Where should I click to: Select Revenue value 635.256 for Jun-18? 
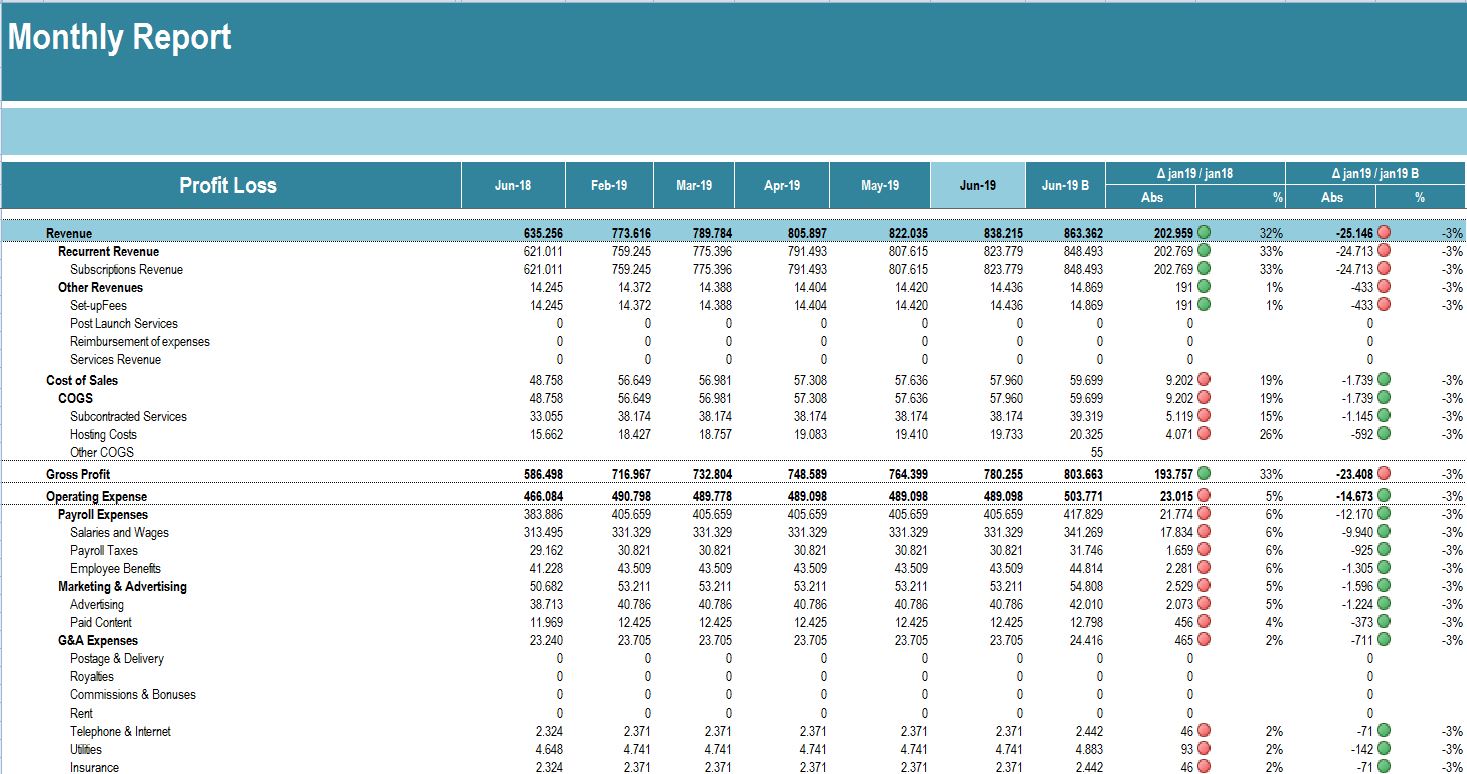tap(543, 233)
